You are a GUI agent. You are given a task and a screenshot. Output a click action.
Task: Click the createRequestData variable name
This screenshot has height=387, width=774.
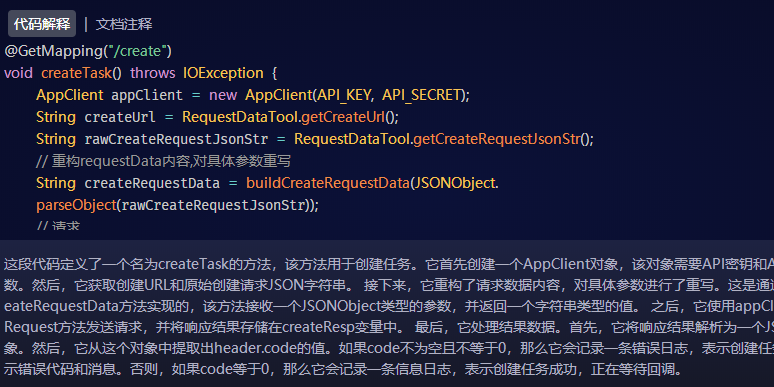pyautogui.click(x=152, y=183)
